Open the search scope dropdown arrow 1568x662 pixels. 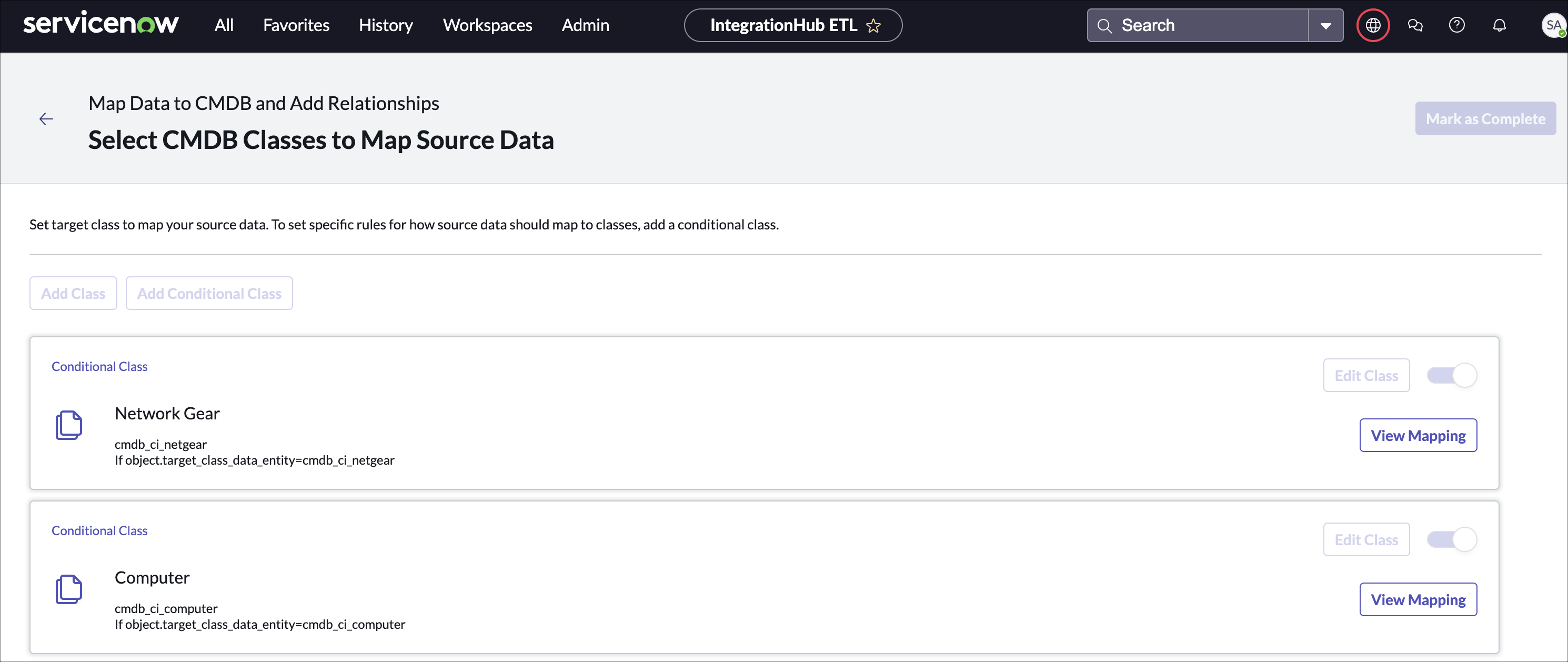pos(1326,25)
